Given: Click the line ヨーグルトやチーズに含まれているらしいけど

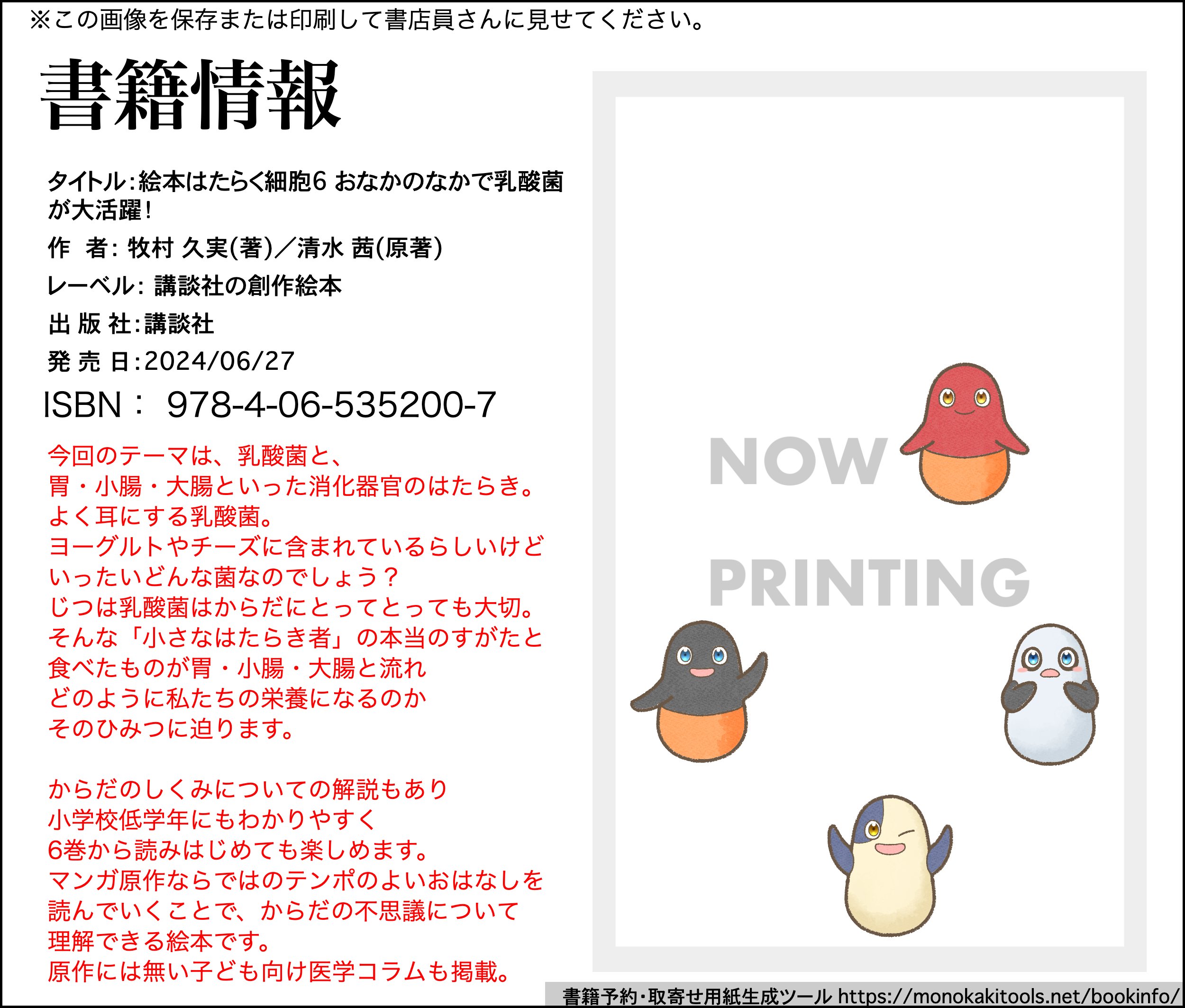Looking at the screenshot, I should click(x=296, y=546).
